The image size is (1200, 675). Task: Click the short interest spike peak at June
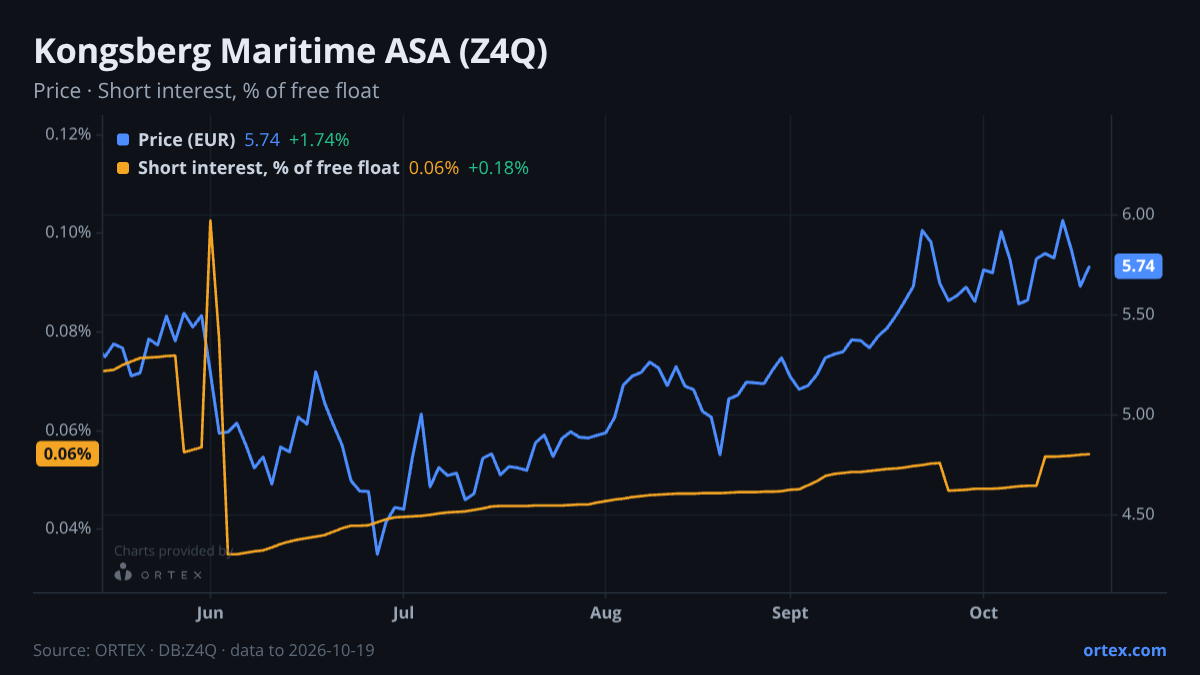coord(210,220)
